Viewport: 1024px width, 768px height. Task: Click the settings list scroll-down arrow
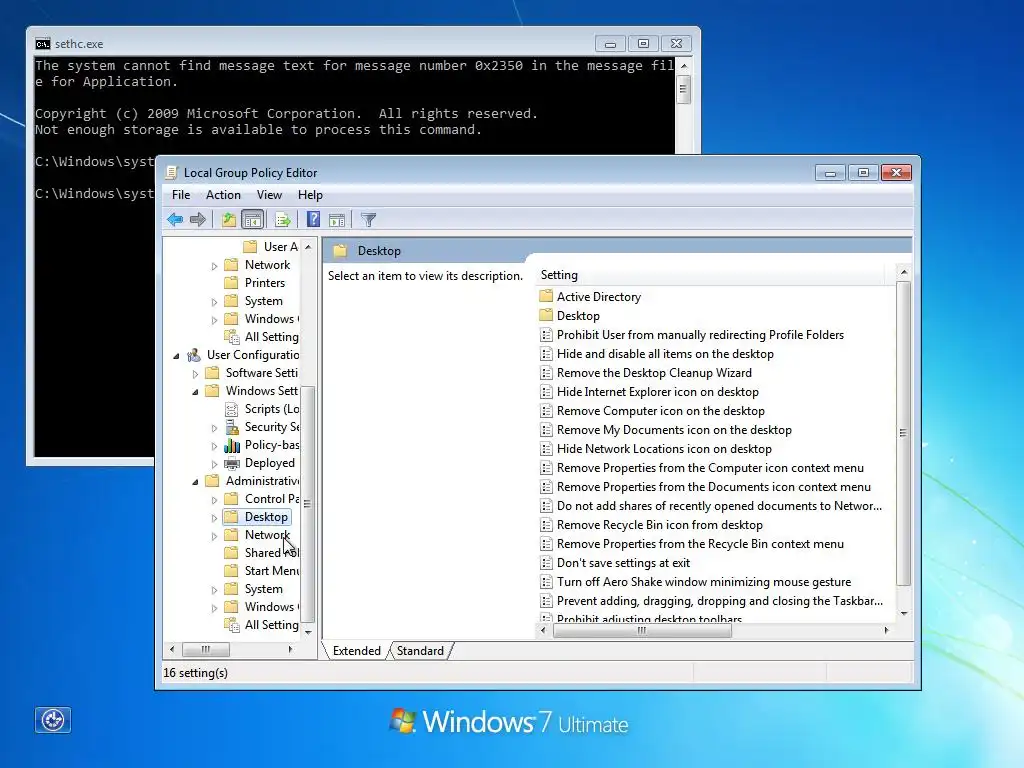tap(904, 613)
